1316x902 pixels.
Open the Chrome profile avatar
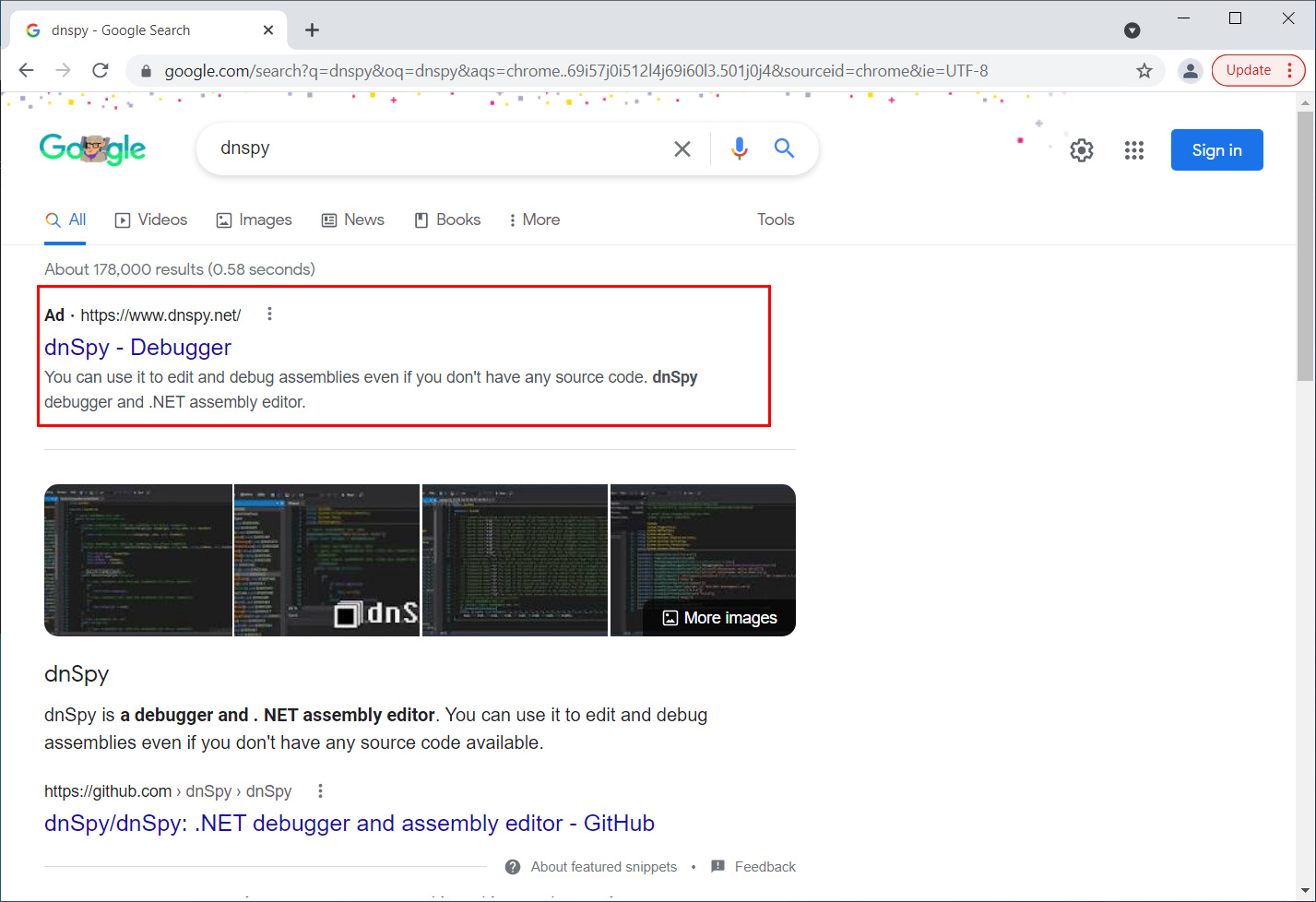[1191, 71]
